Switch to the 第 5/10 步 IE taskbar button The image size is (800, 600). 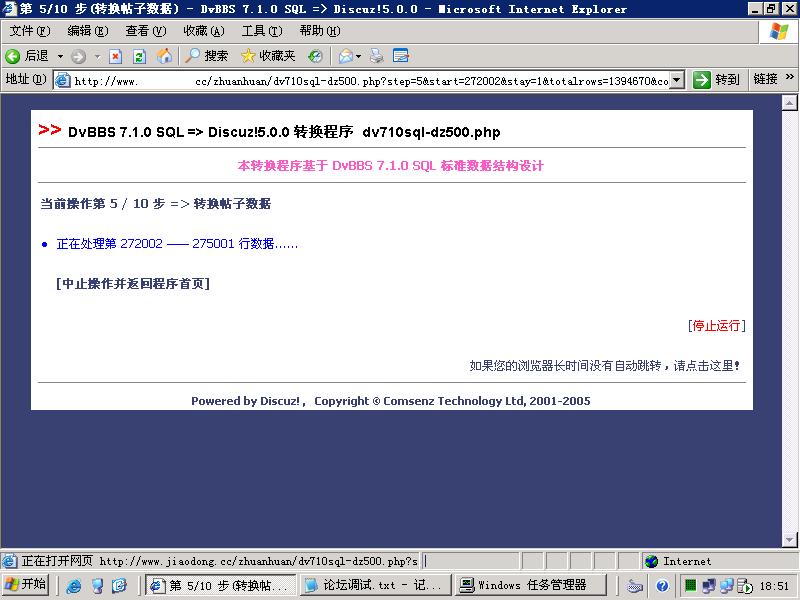pos(220,585)
